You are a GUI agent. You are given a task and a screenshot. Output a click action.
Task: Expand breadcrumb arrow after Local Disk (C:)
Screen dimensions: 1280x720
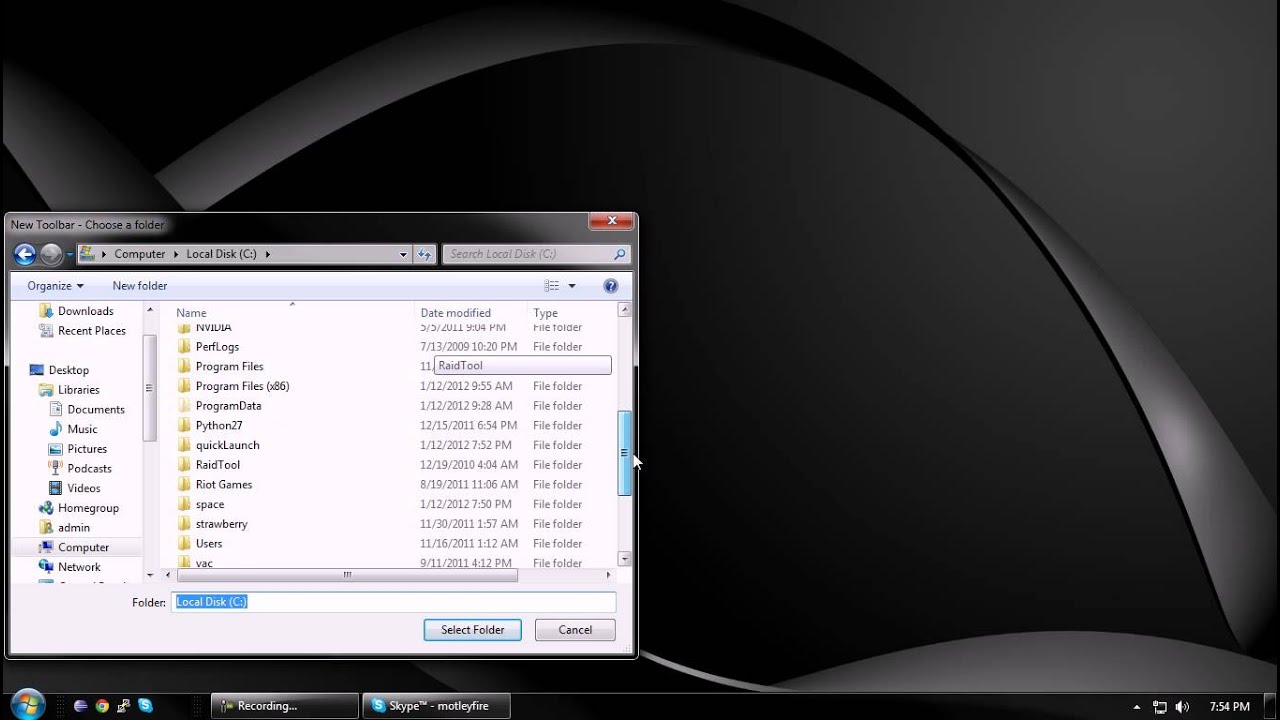(268, 254)
